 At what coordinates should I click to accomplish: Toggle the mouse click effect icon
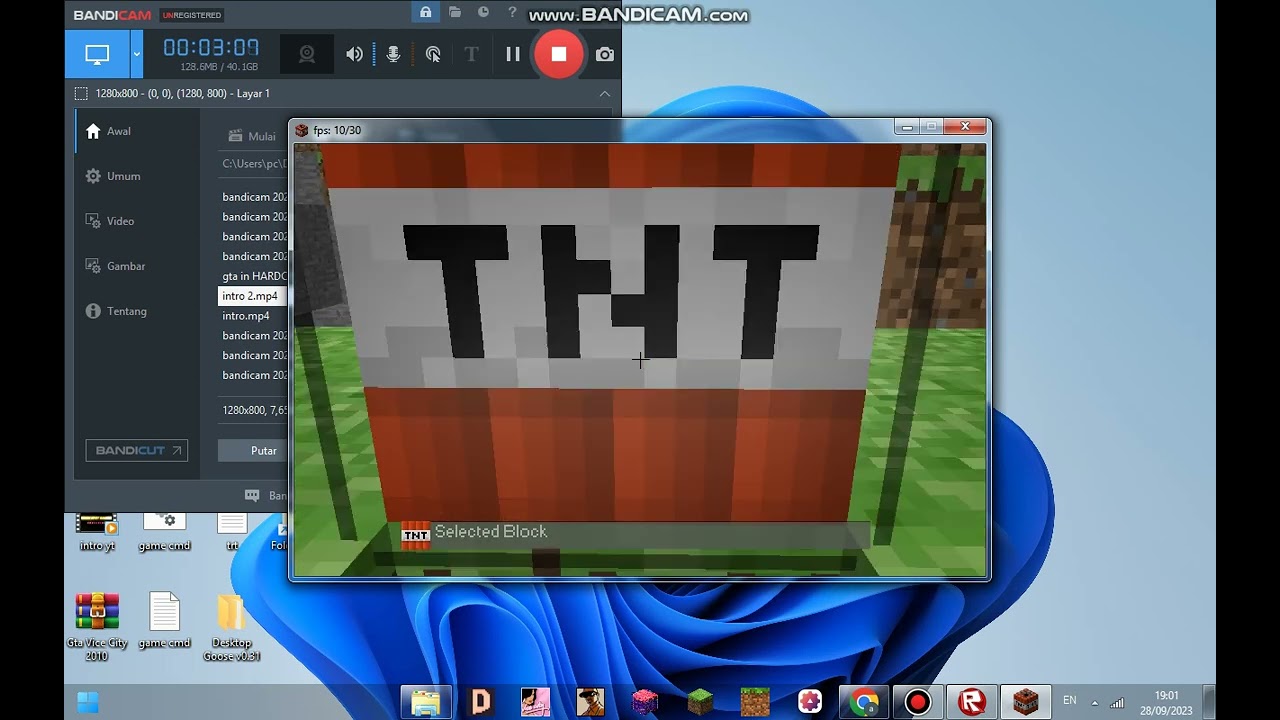[433, 54]
